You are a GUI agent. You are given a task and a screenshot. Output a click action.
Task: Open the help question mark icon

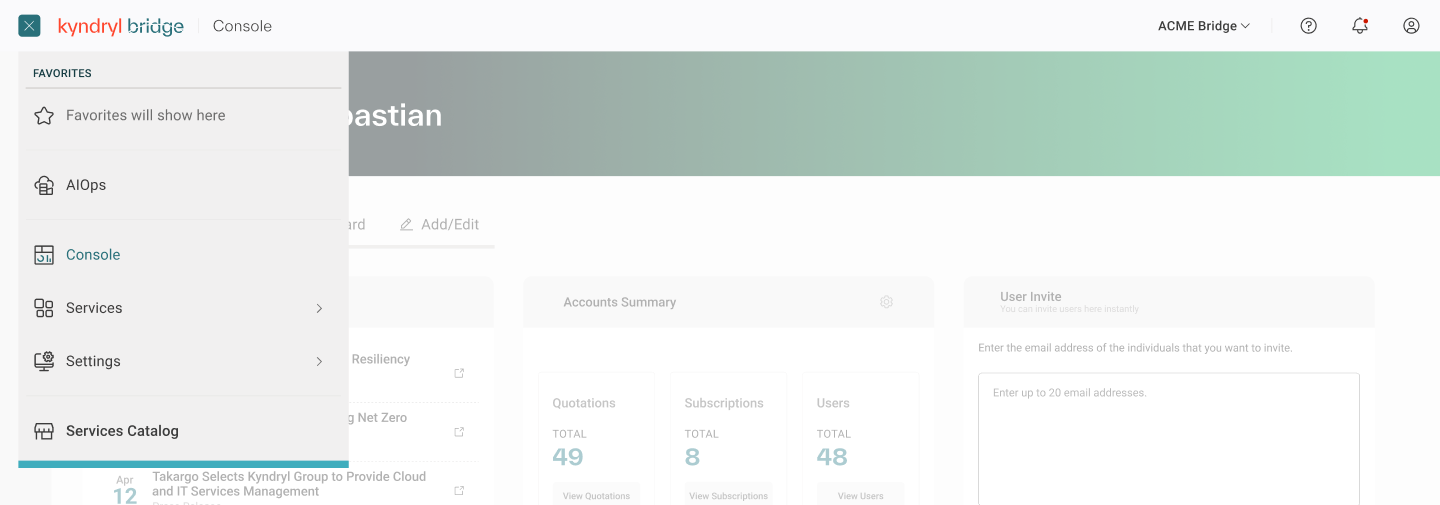[1308, 26]
